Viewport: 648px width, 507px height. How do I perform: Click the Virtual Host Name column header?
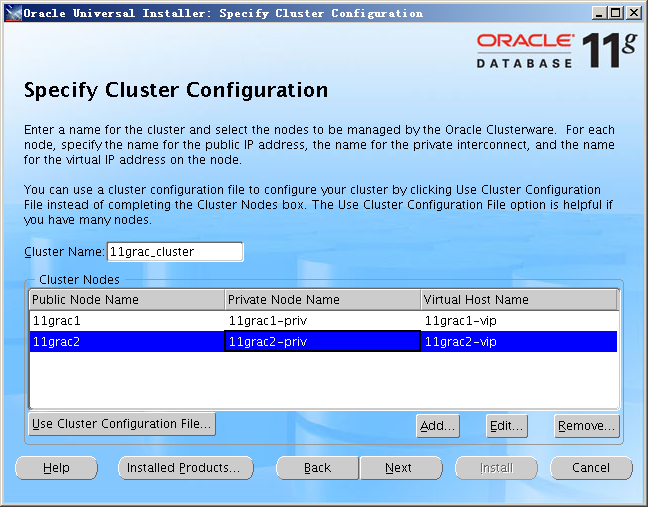(518, 300)
